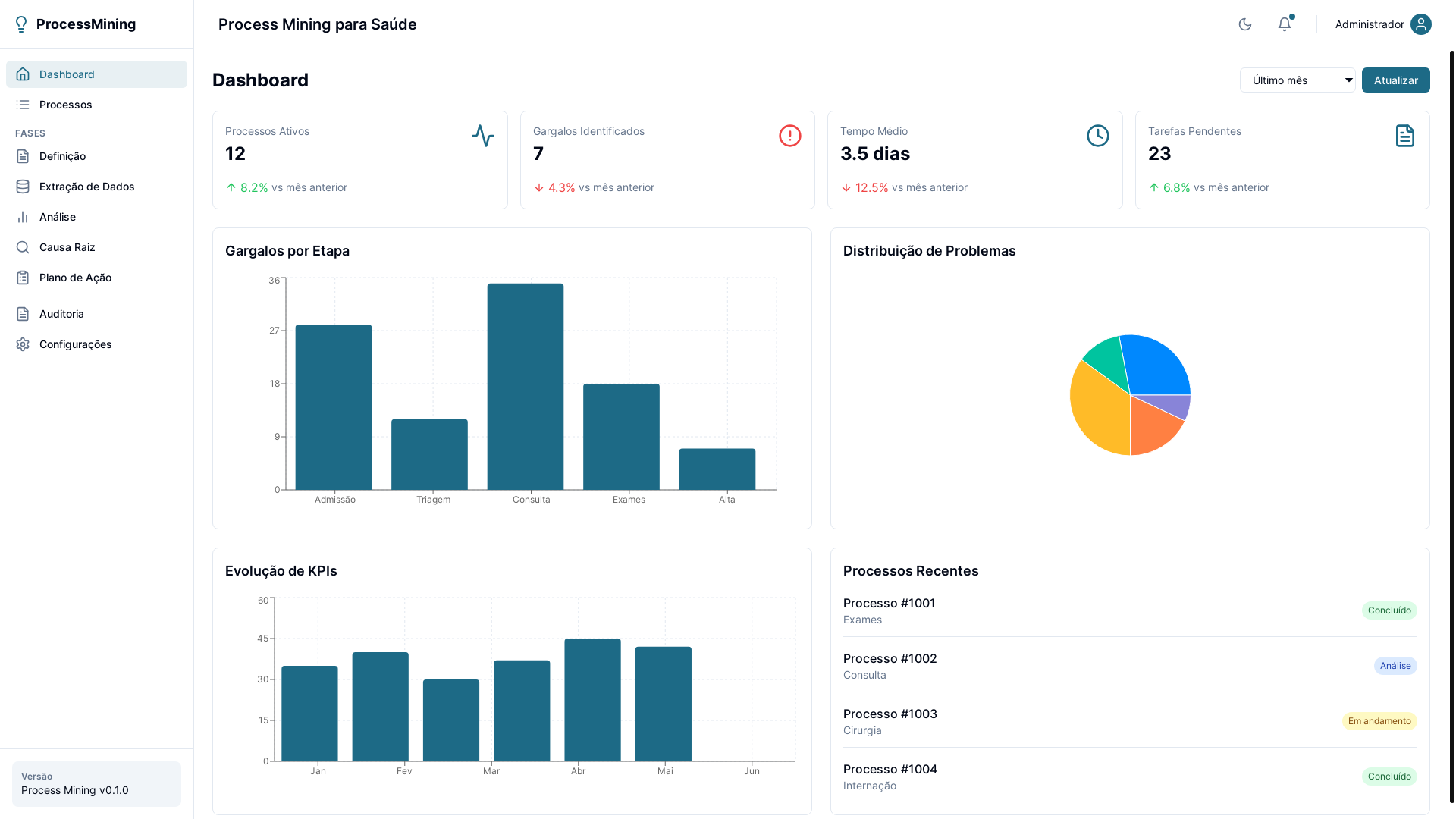Toggle dark mode with the moon icon
The width and height of the screenshot is (1456, 819).
click(1245, 24)
